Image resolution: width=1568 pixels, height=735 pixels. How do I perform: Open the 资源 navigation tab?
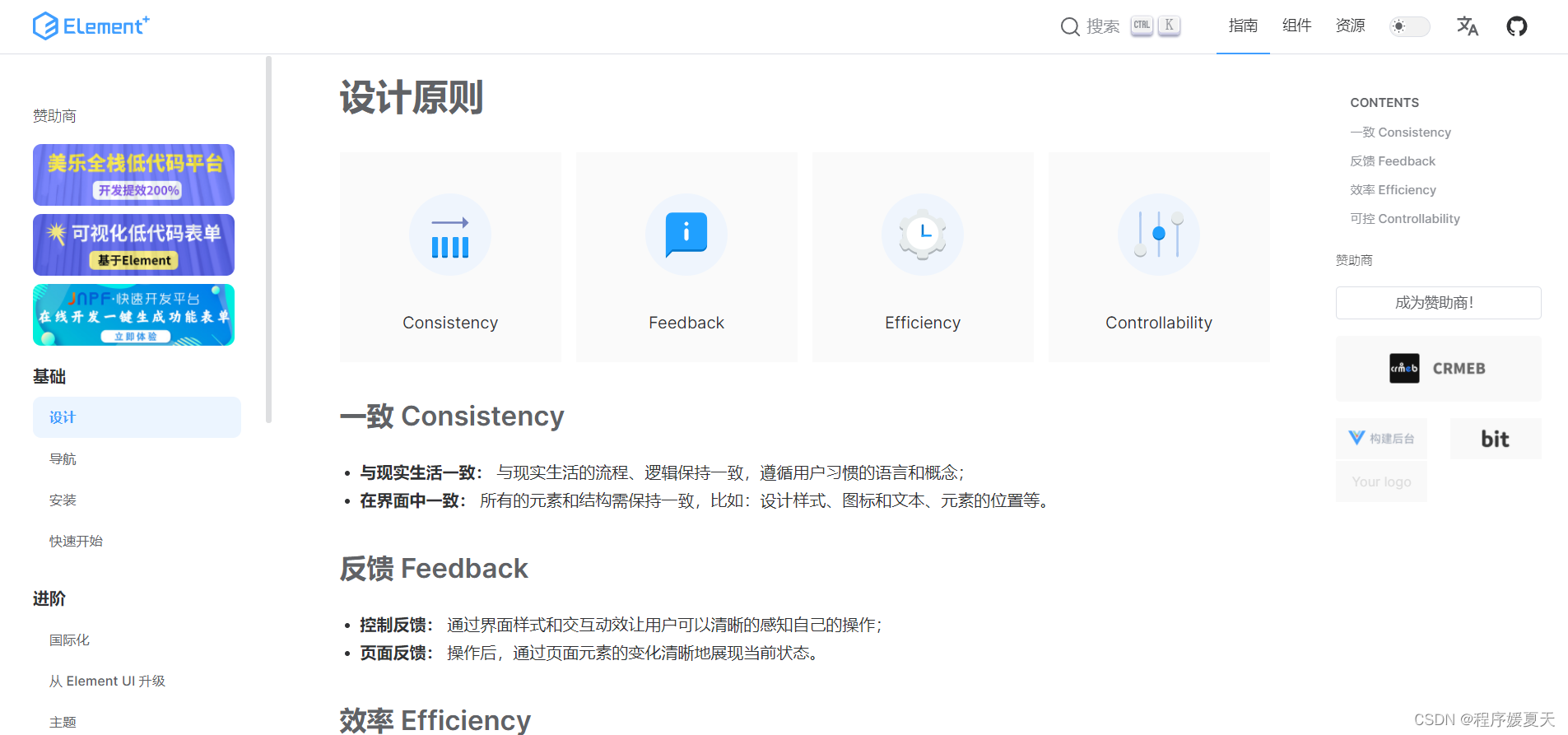[x=1350, y=26]
